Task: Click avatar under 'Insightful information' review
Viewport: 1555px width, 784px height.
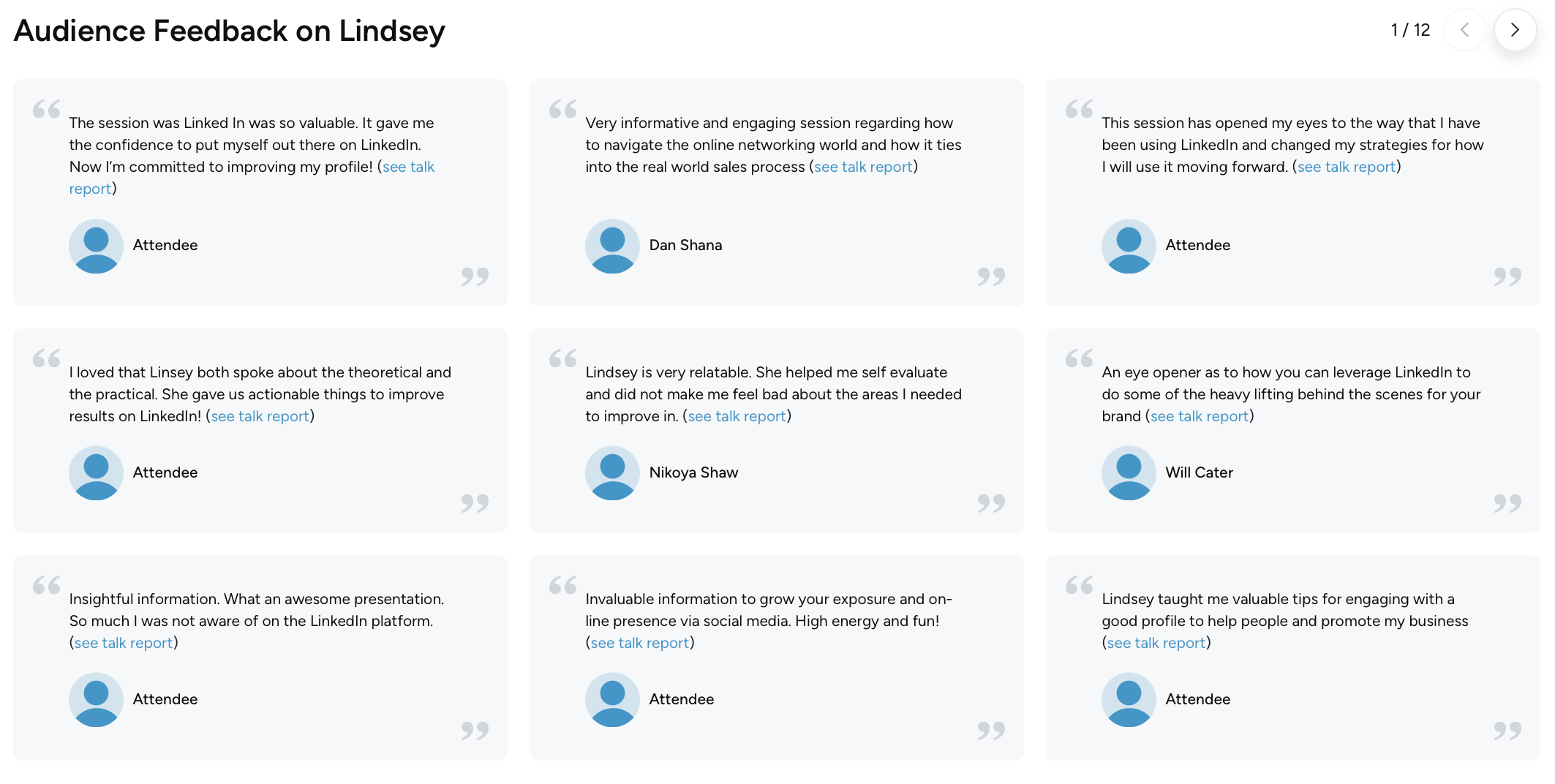Action: 96,700
